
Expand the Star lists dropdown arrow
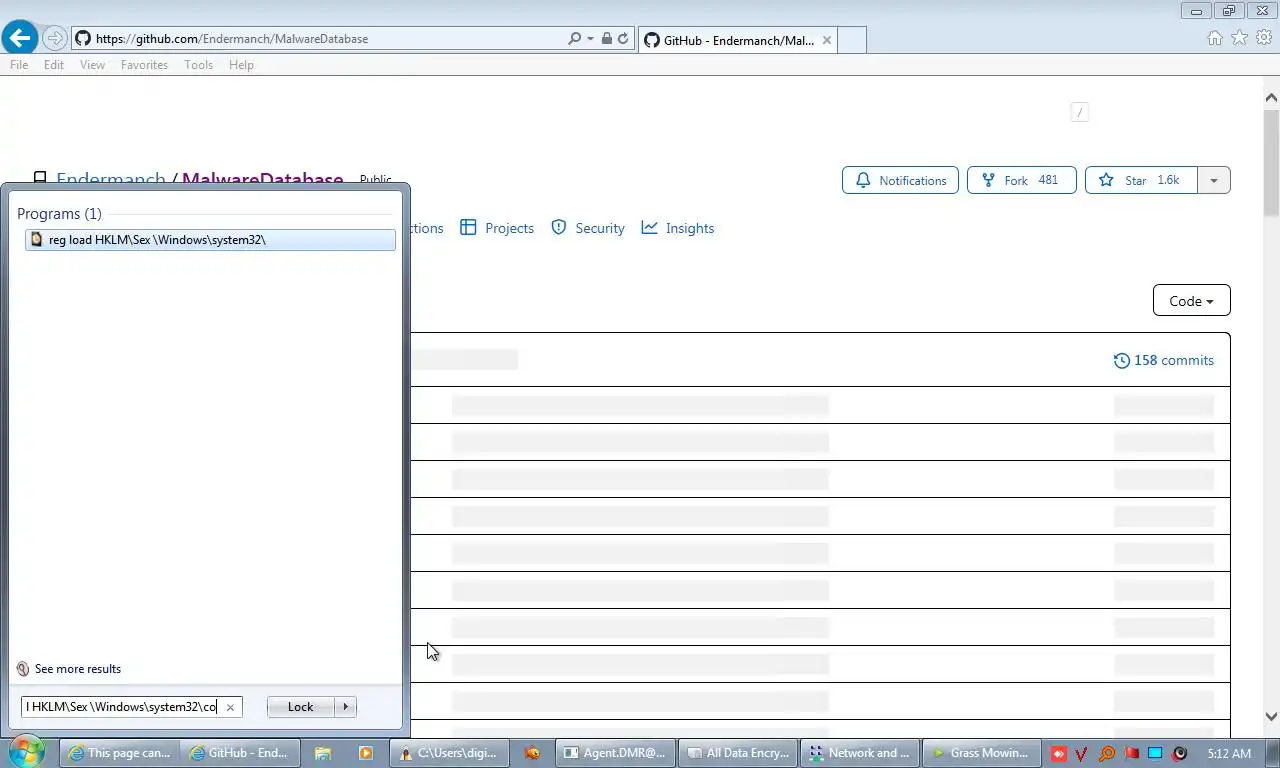pyautogui.click(x=1214, y=180)
